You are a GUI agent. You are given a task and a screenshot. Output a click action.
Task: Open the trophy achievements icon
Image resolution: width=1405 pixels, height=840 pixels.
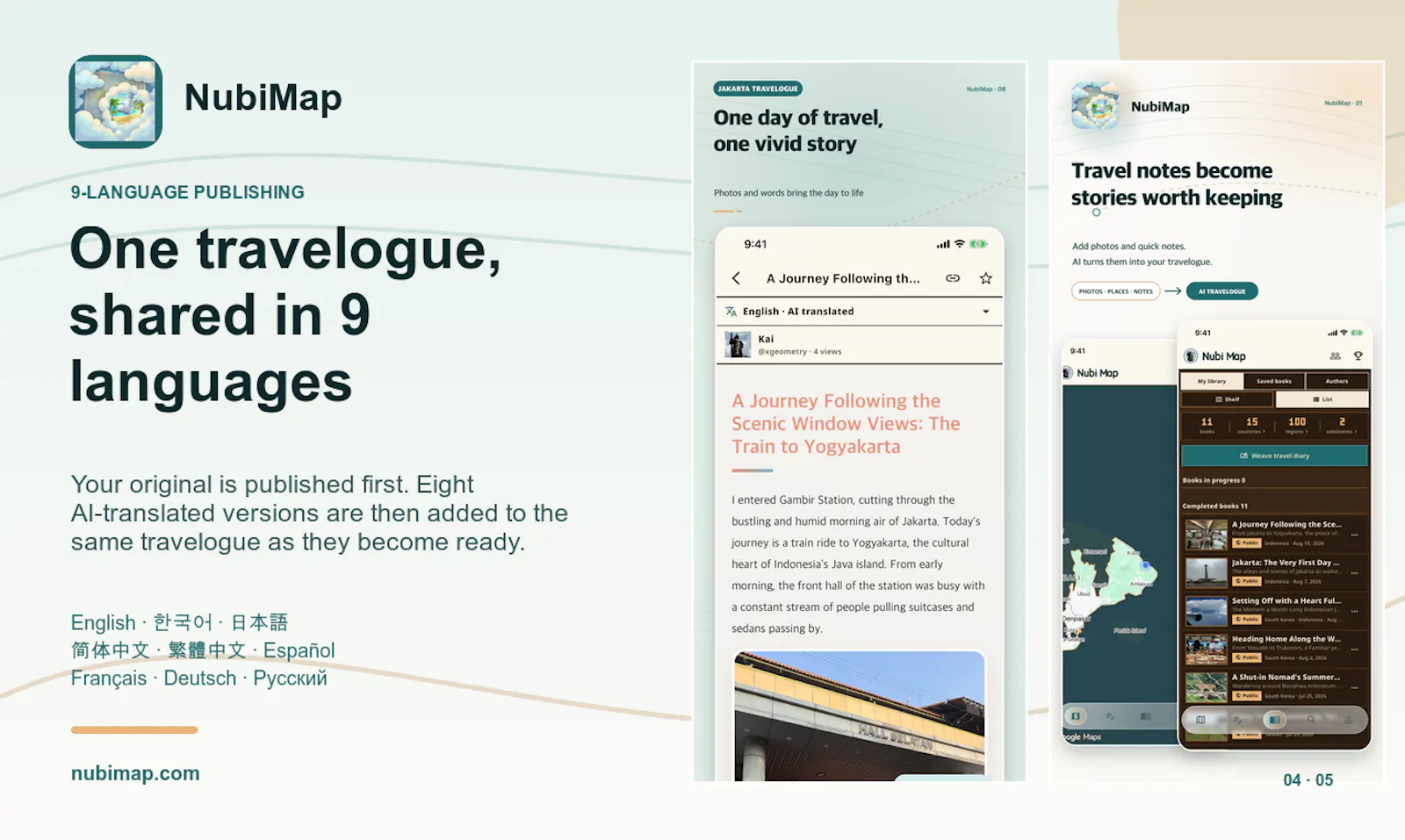pos(1358,356)
